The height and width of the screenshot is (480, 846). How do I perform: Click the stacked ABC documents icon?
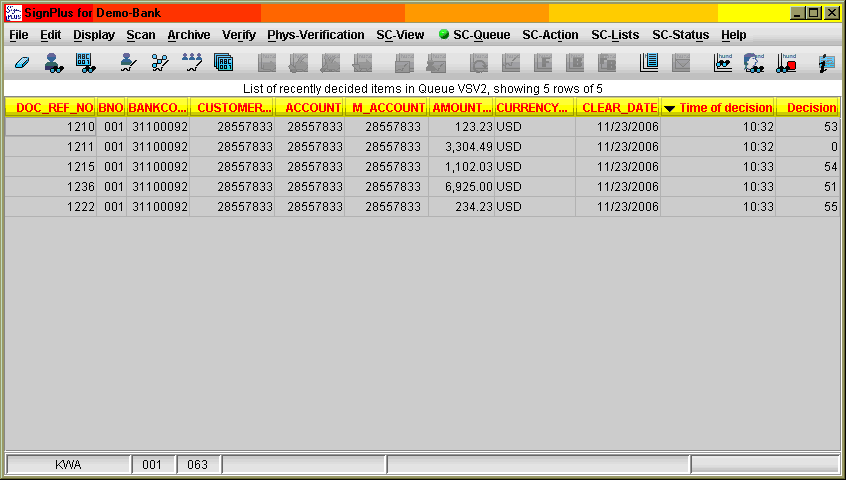224,63
